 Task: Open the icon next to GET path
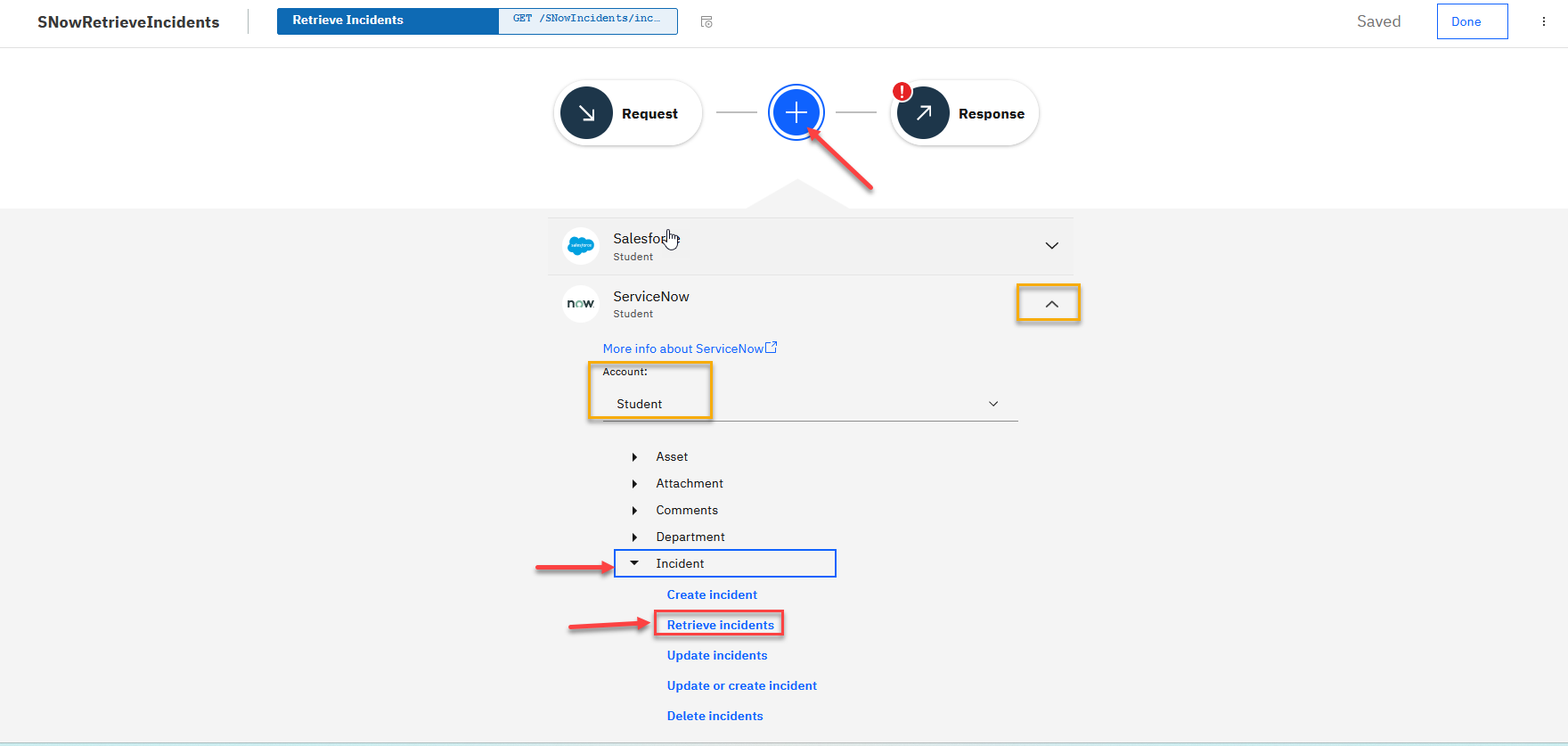pyautogui.click(x=706, y=21)
